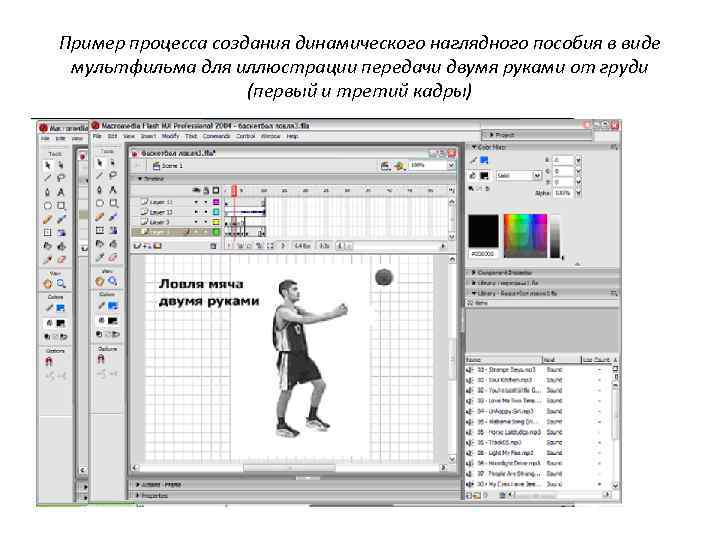The image size is (720, 540).
Task: Delete layer using the timeline trash icon
Action: click(x=213, y=246)
